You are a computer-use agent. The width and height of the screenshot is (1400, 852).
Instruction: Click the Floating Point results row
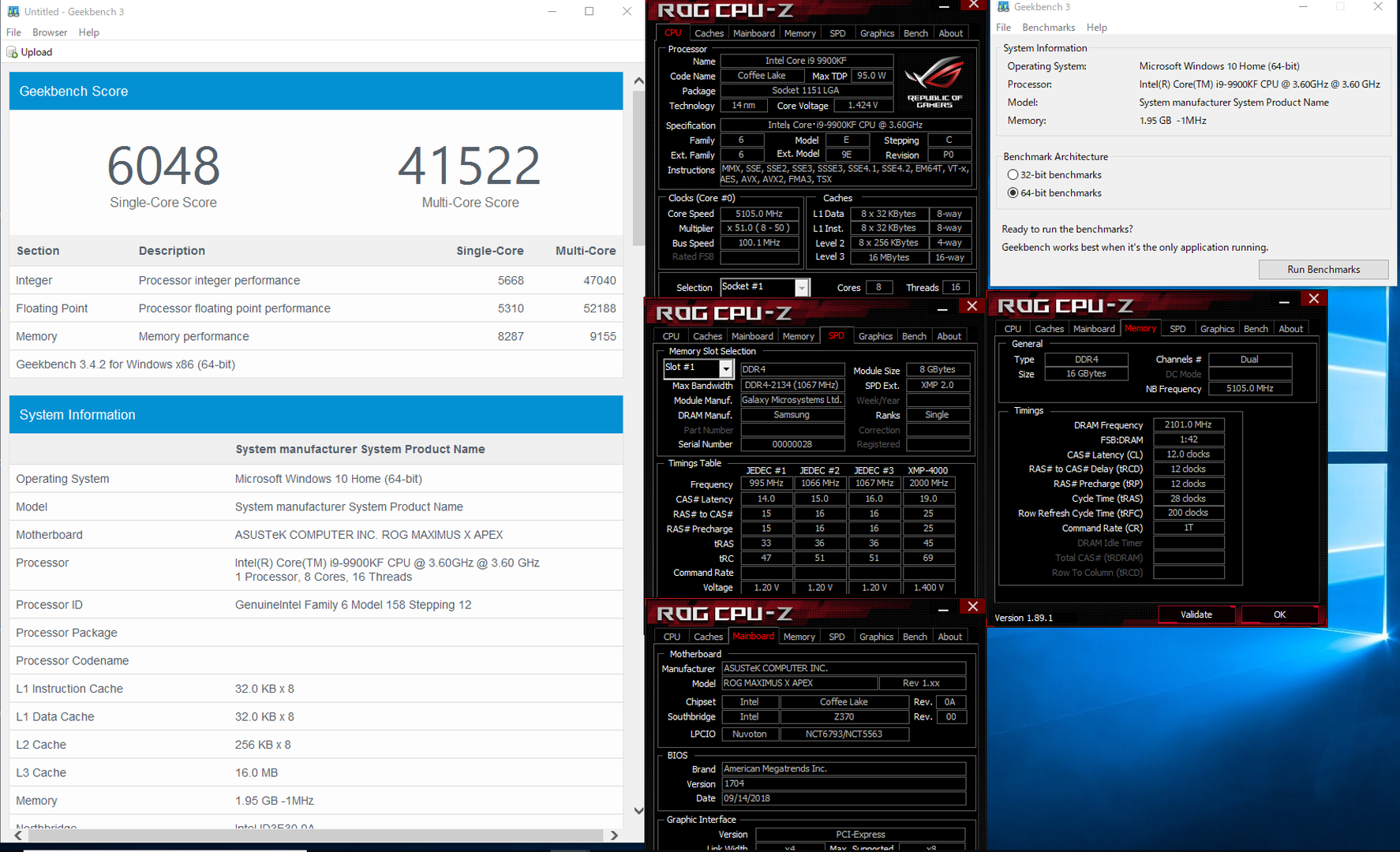pos(316,308)
